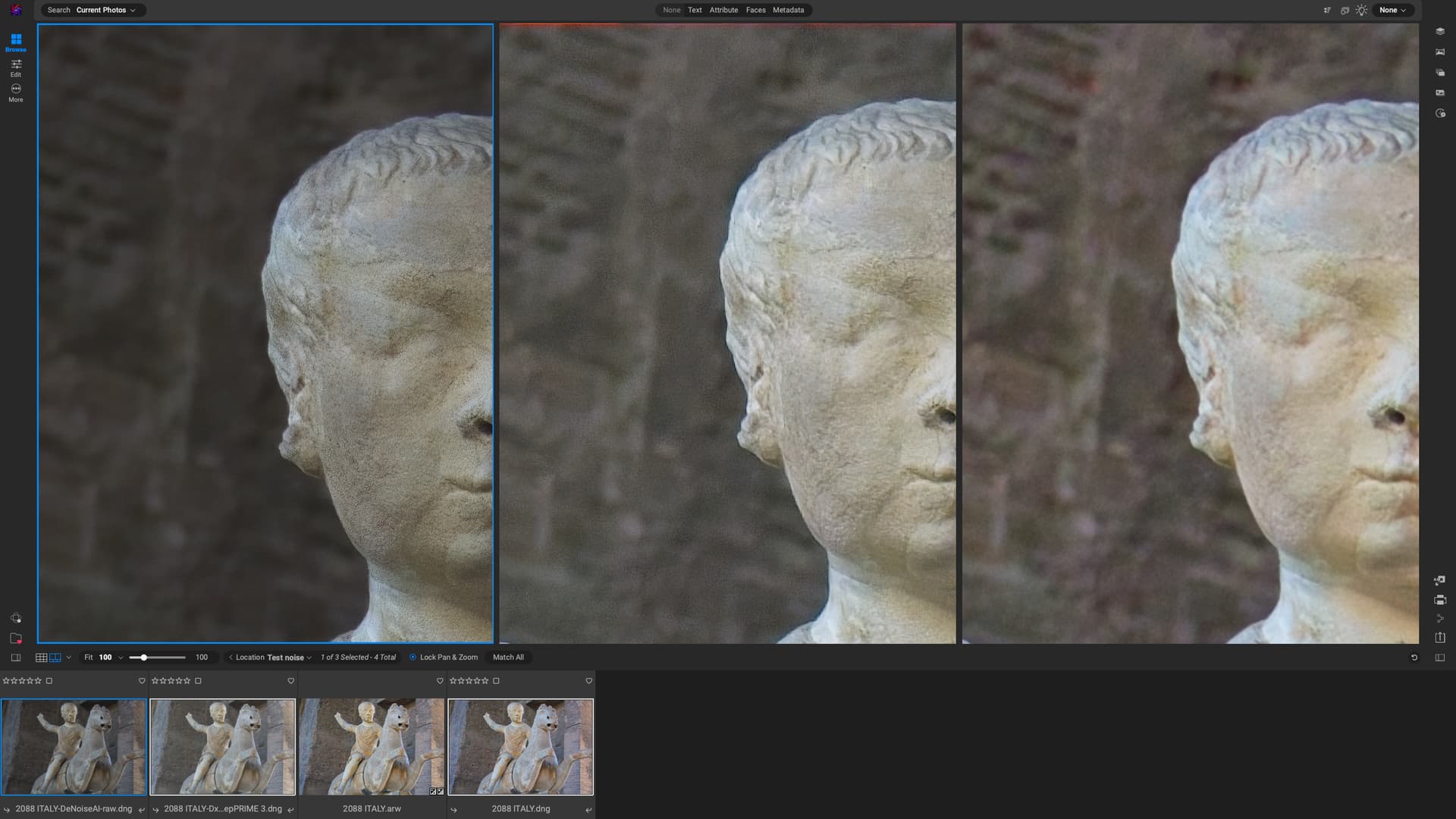Toggle Lock Pan & Zoom radio button
This screenshot has width=1456, height=819.
(x=413, y=657)
